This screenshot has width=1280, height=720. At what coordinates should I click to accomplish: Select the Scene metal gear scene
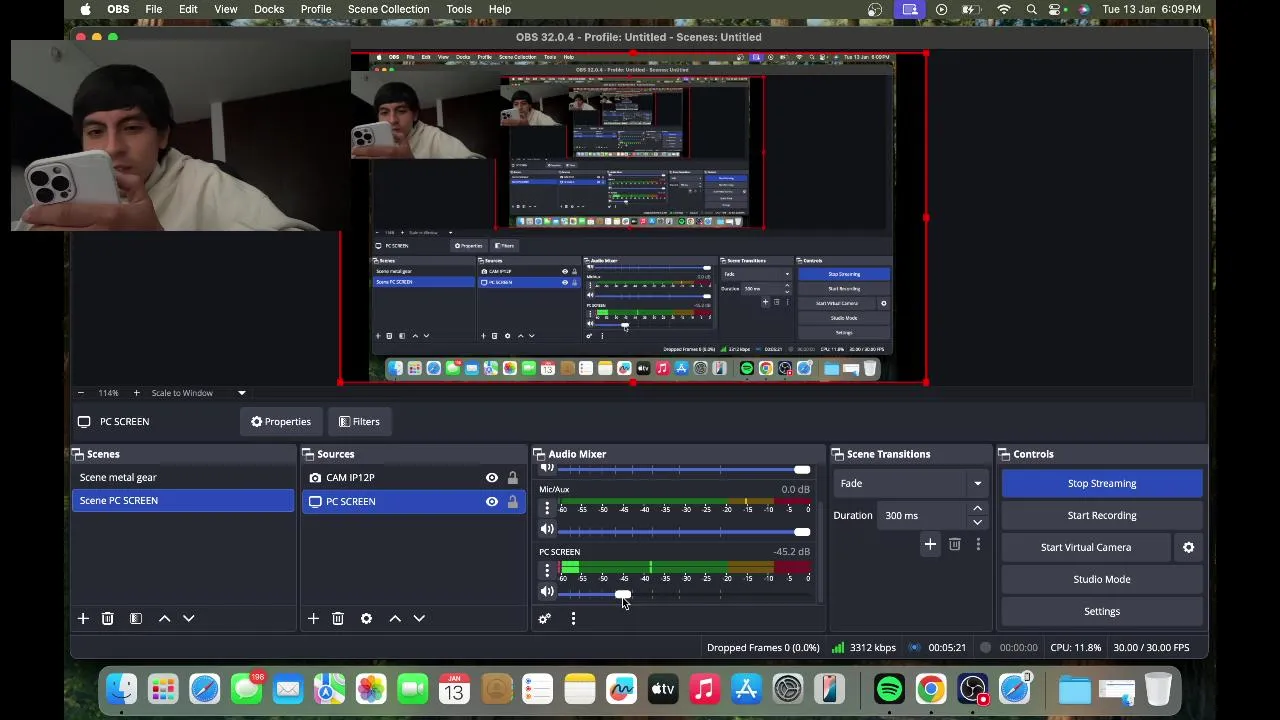click(x=183, y=478)
